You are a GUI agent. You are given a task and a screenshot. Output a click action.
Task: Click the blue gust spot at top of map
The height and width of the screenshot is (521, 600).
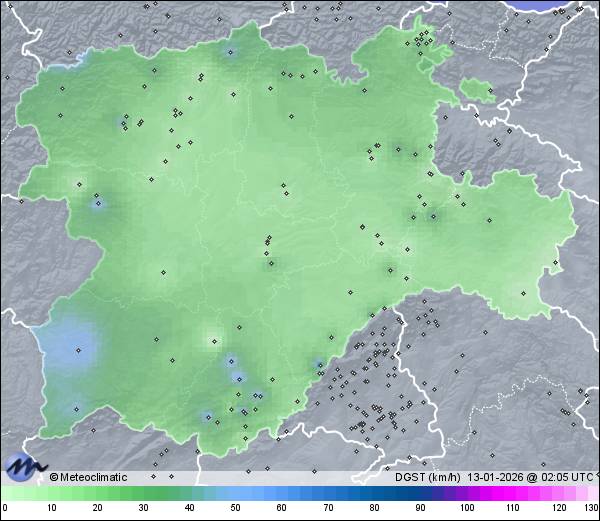[231, 51]
